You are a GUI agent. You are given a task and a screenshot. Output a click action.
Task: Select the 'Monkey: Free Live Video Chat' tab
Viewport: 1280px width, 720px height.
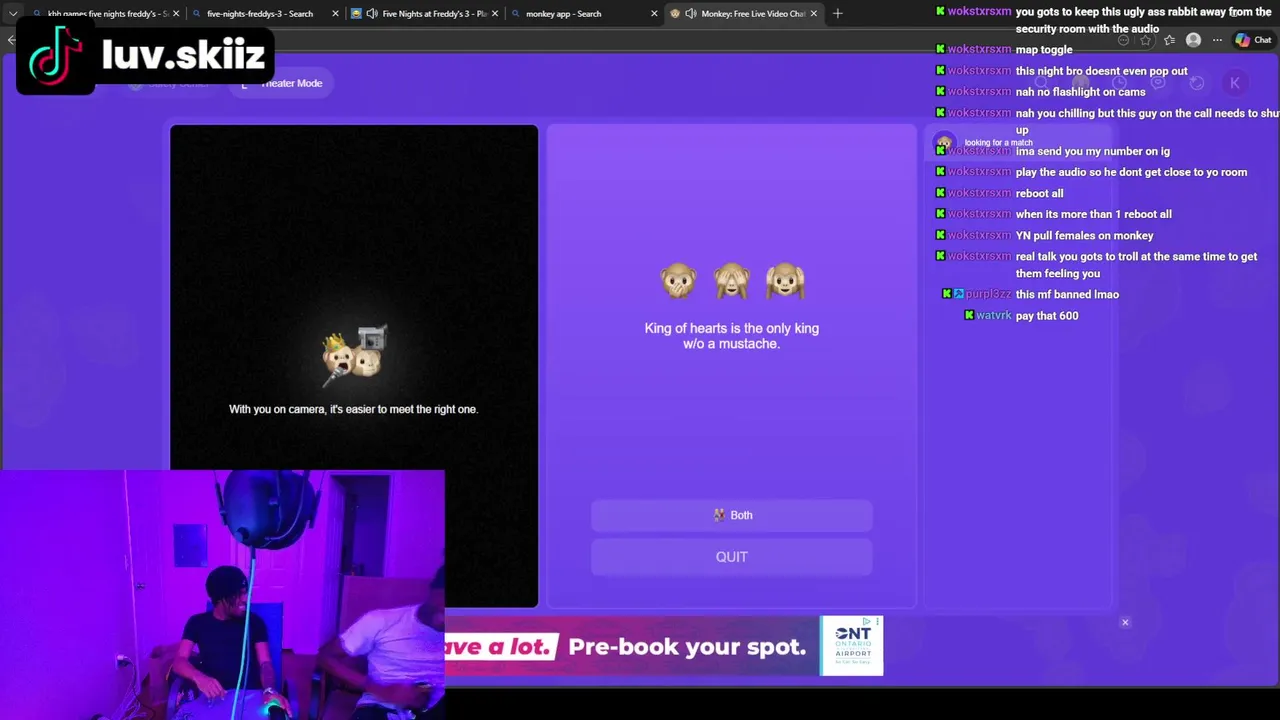(x=745, y=13)
